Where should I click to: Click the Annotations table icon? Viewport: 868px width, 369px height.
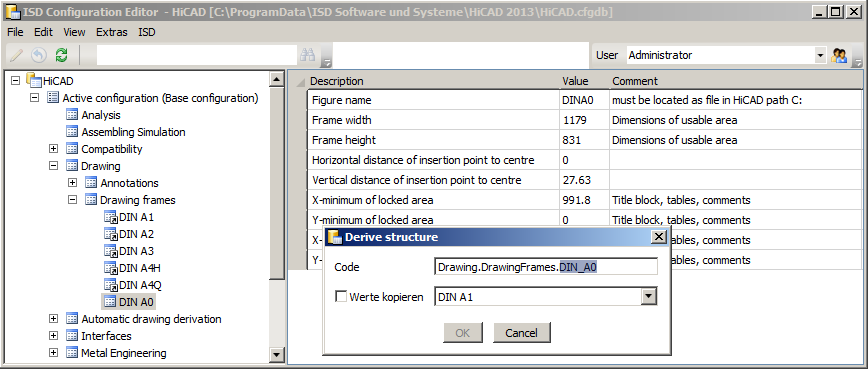pyautogui.click(x=91, y=183)
